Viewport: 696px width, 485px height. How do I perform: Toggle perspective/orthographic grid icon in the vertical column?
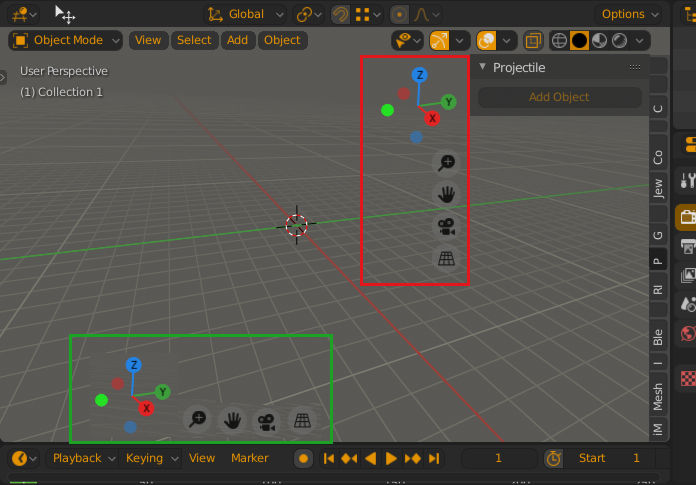446,259
